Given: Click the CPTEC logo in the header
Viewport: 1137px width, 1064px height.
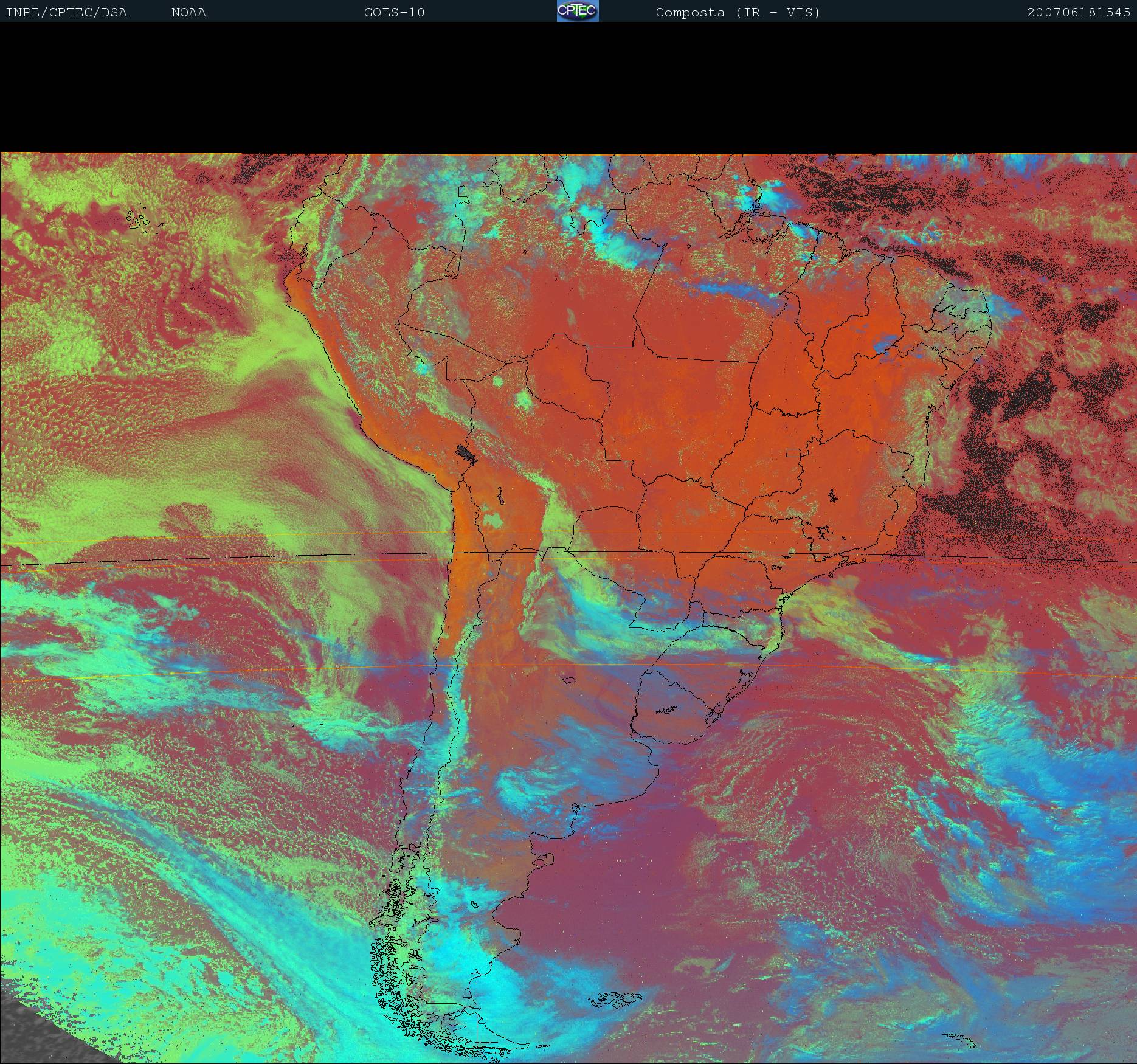Looking at the screenshot, I should point(577,12).
